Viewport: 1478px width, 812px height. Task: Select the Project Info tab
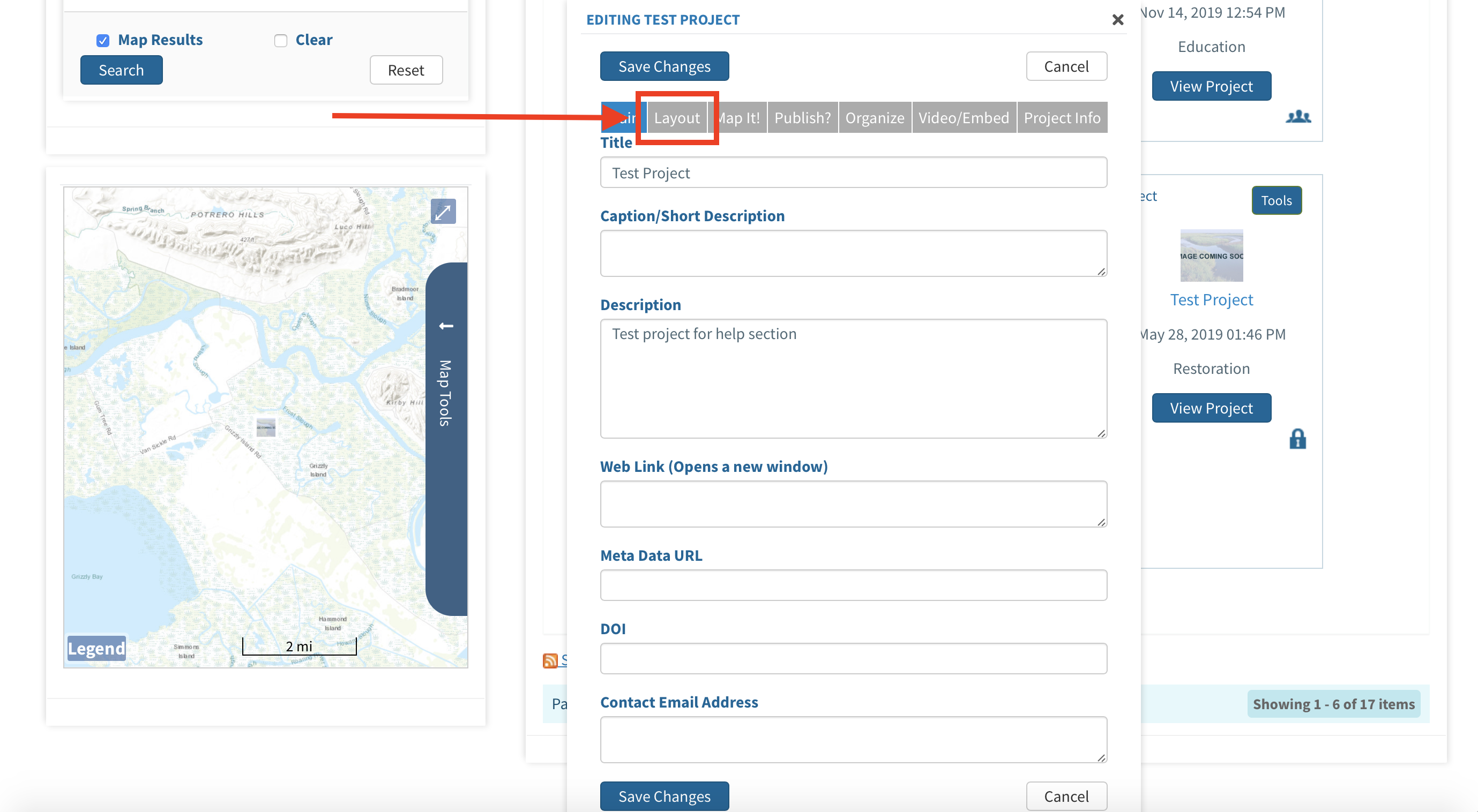1062,118
